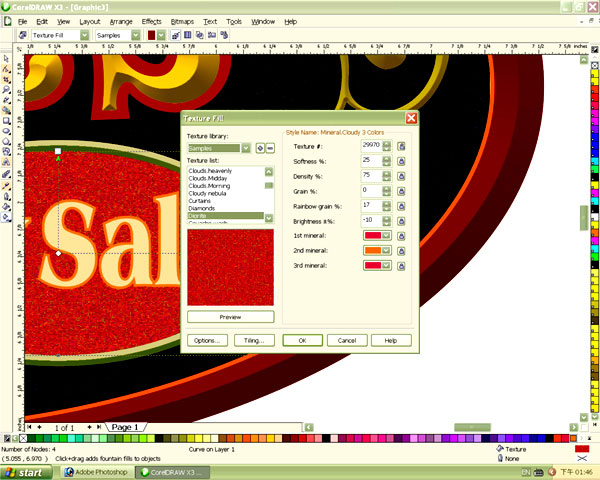Toggle the lock beside Density %
This screenshot has width=600, height=480.
coord(401,176)
